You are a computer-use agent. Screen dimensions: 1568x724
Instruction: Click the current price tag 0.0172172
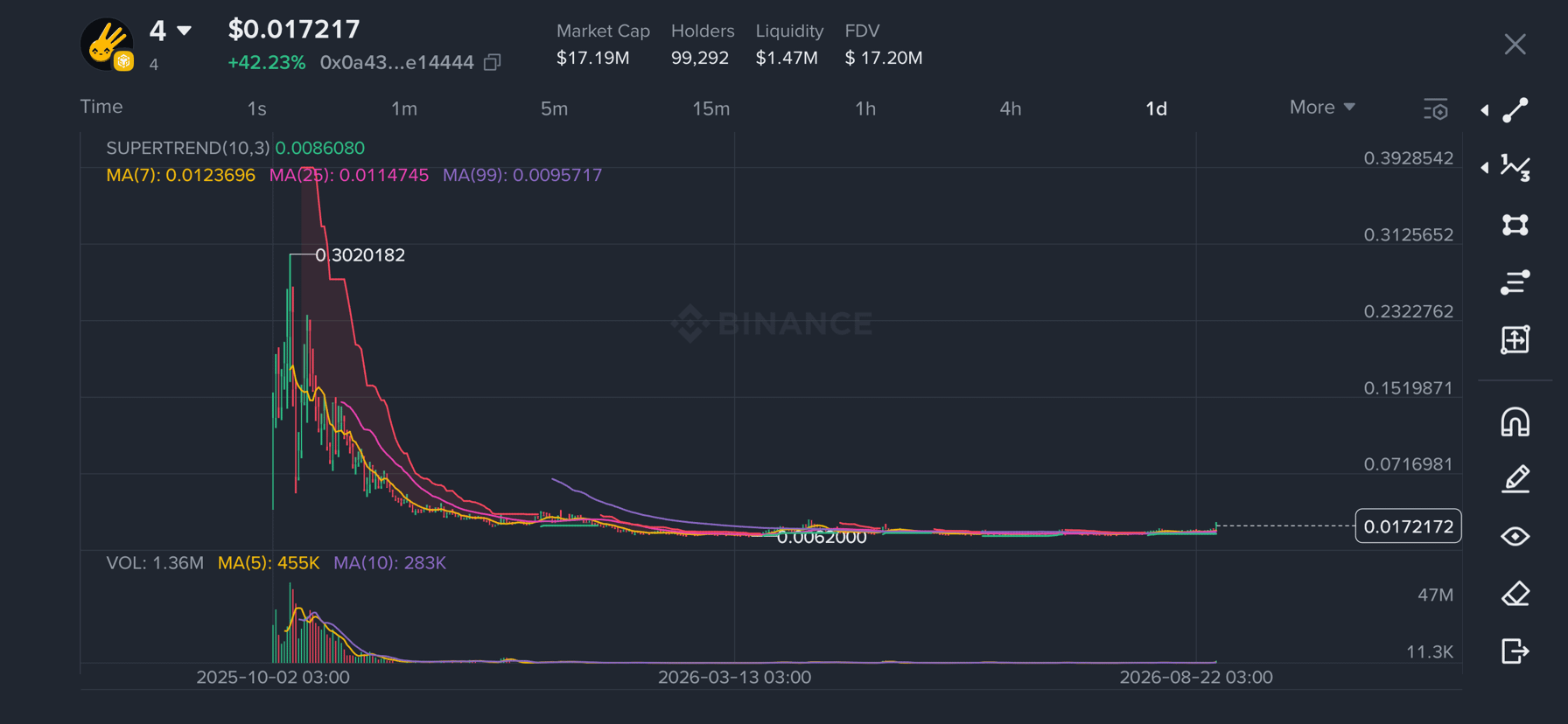(1408, 526)
